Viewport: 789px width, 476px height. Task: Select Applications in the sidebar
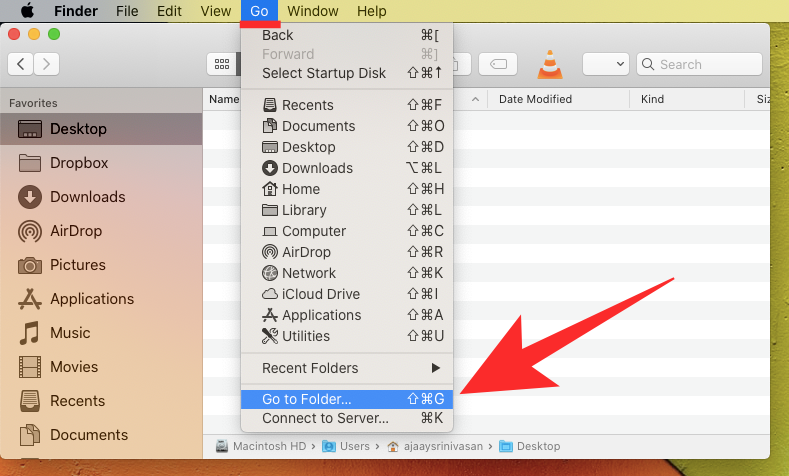(x=91, y=299)
